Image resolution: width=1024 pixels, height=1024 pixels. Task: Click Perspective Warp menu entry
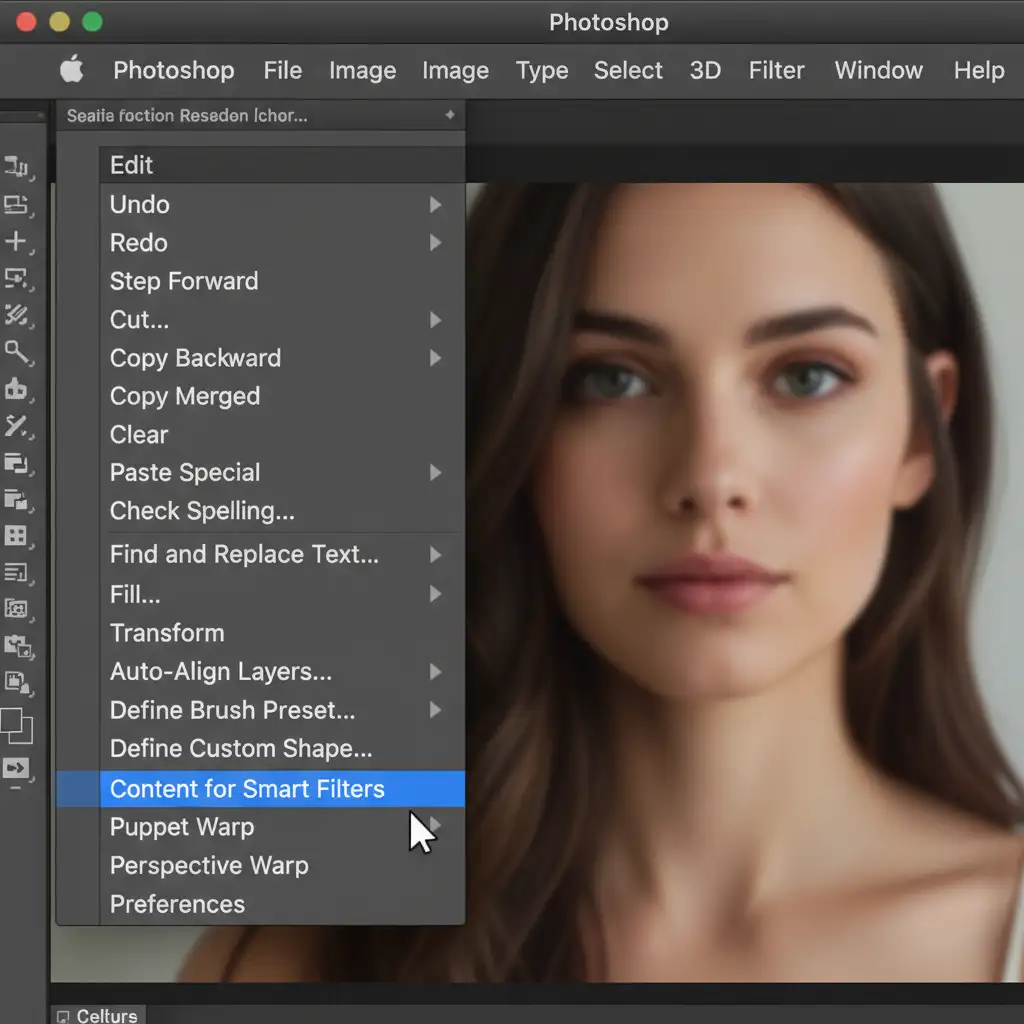[209, 866]
